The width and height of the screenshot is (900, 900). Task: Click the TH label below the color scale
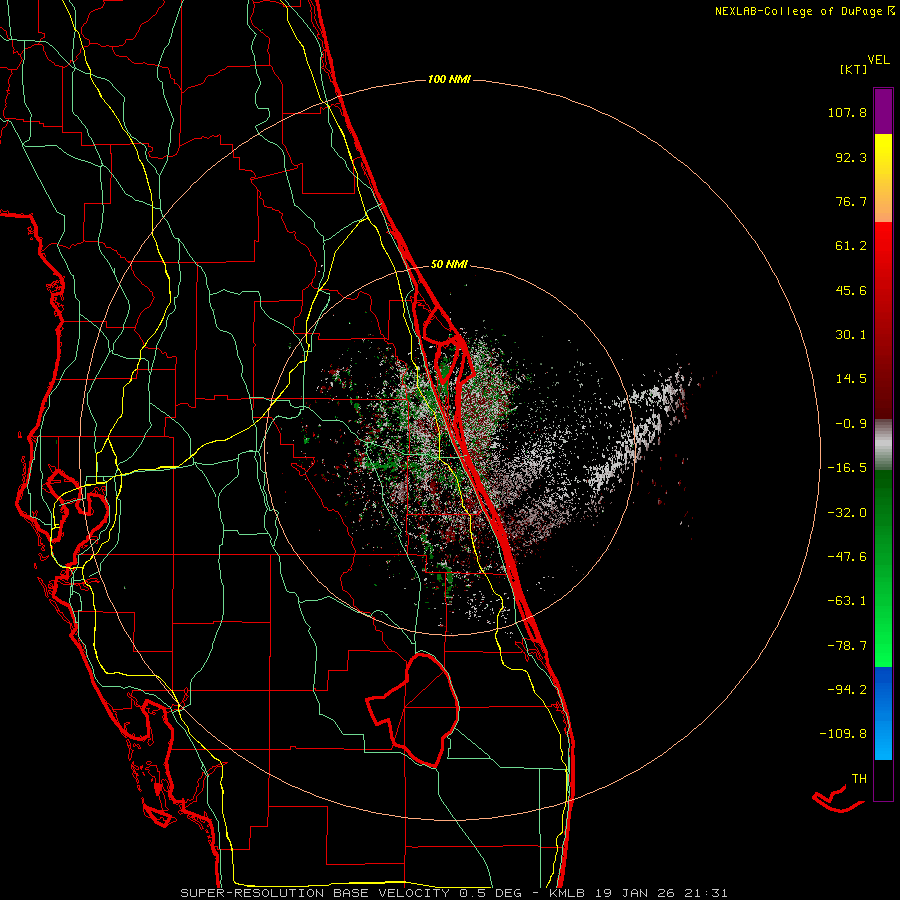click(x=859, y=779)
